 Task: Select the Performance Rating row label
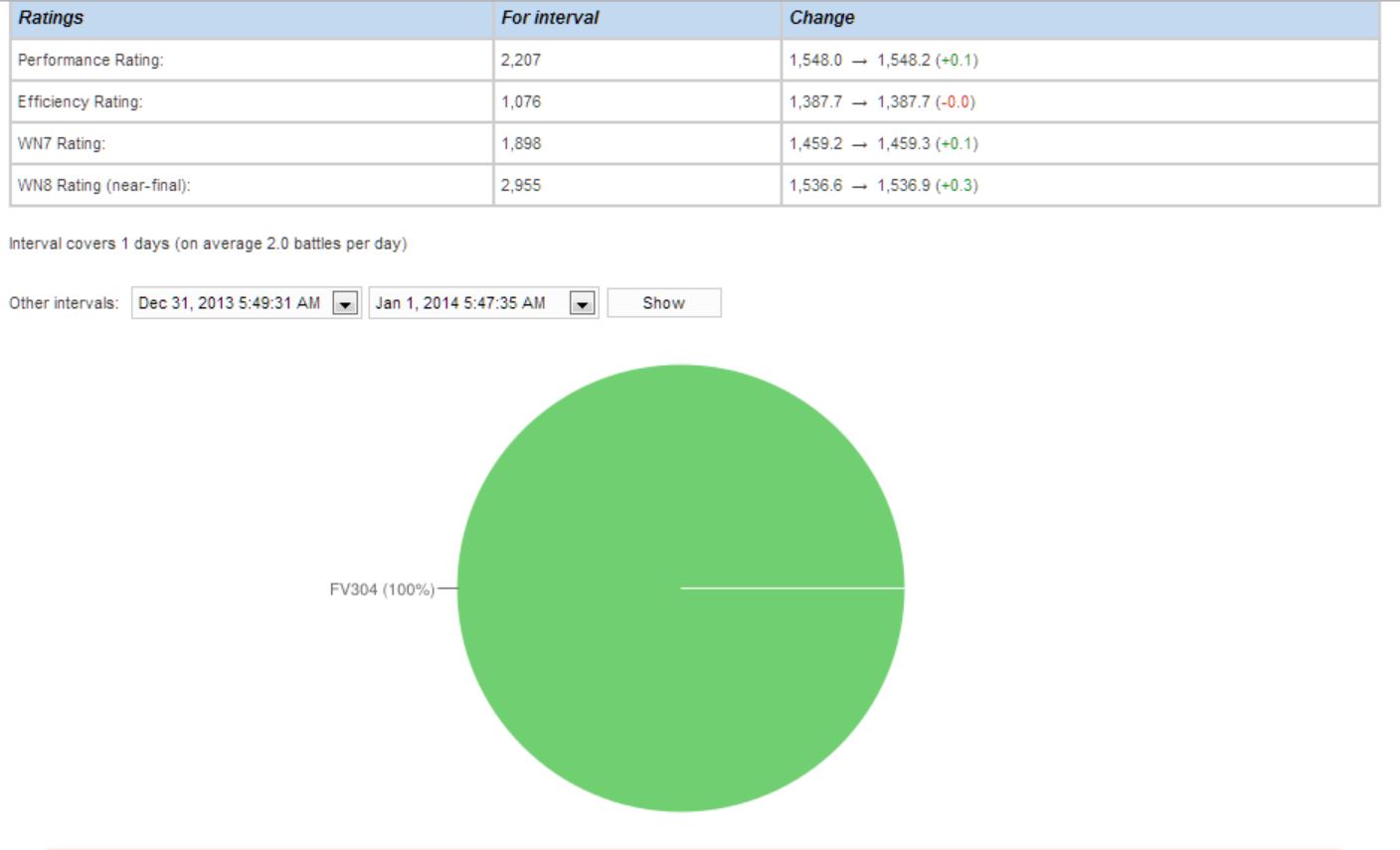pyautogui.click(x=90, y=61)
